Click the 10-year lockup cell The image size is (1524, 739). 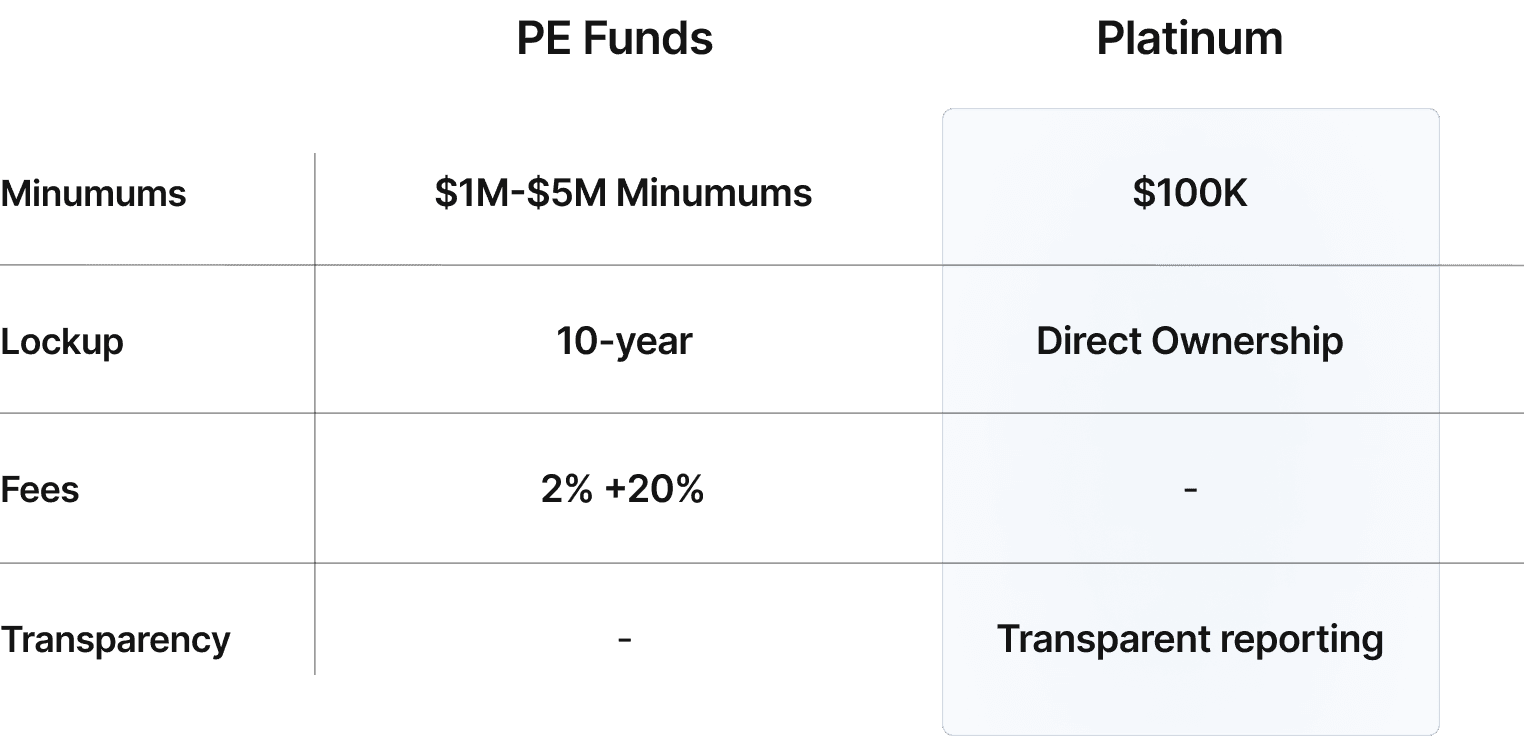[x=624, y=342]
